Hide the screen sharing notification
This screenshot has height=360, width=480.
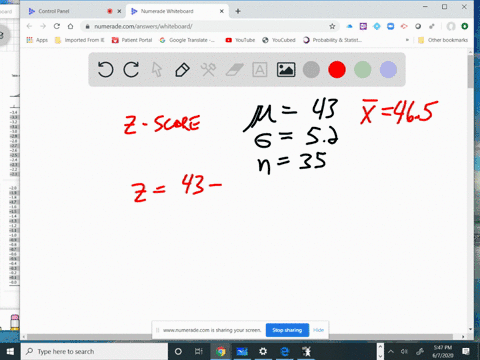318,330
